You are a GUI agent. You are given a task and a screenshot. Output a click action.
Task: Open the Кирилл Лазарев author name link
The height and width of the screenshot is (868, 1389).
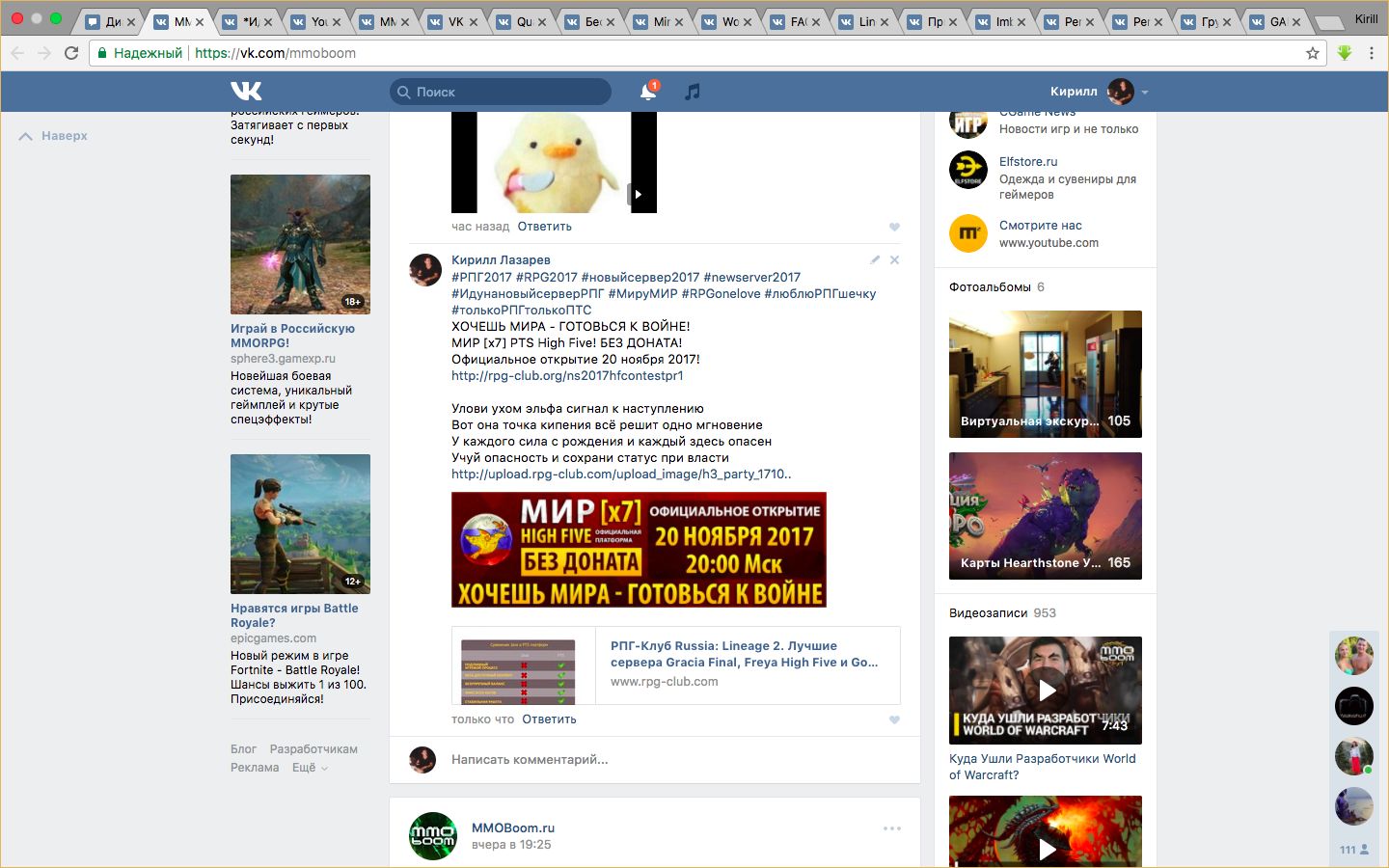coord(501,259)
